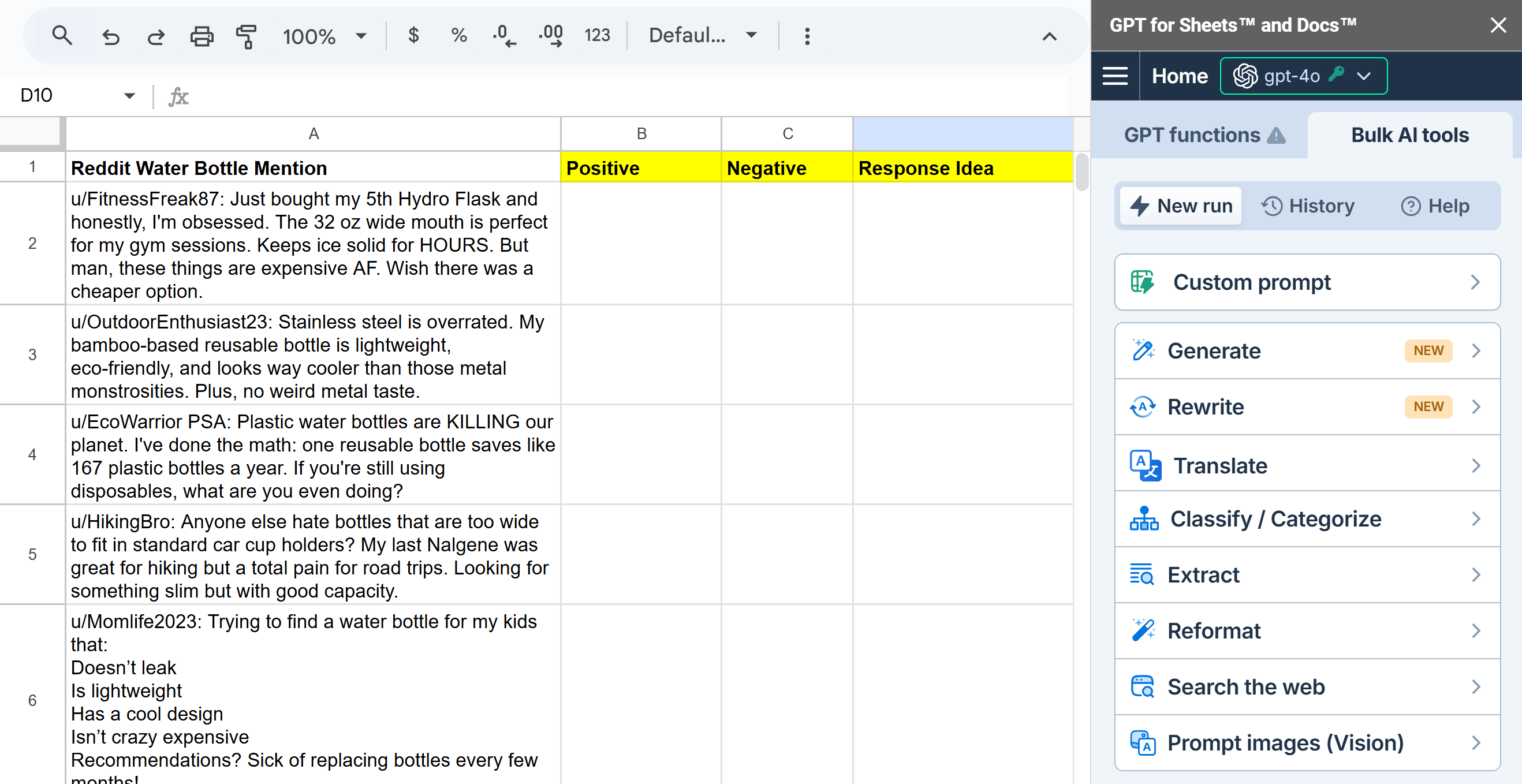Open the three-dot more options menu
The height and width of the screenshot is (784, 1522).
(807, 36)
